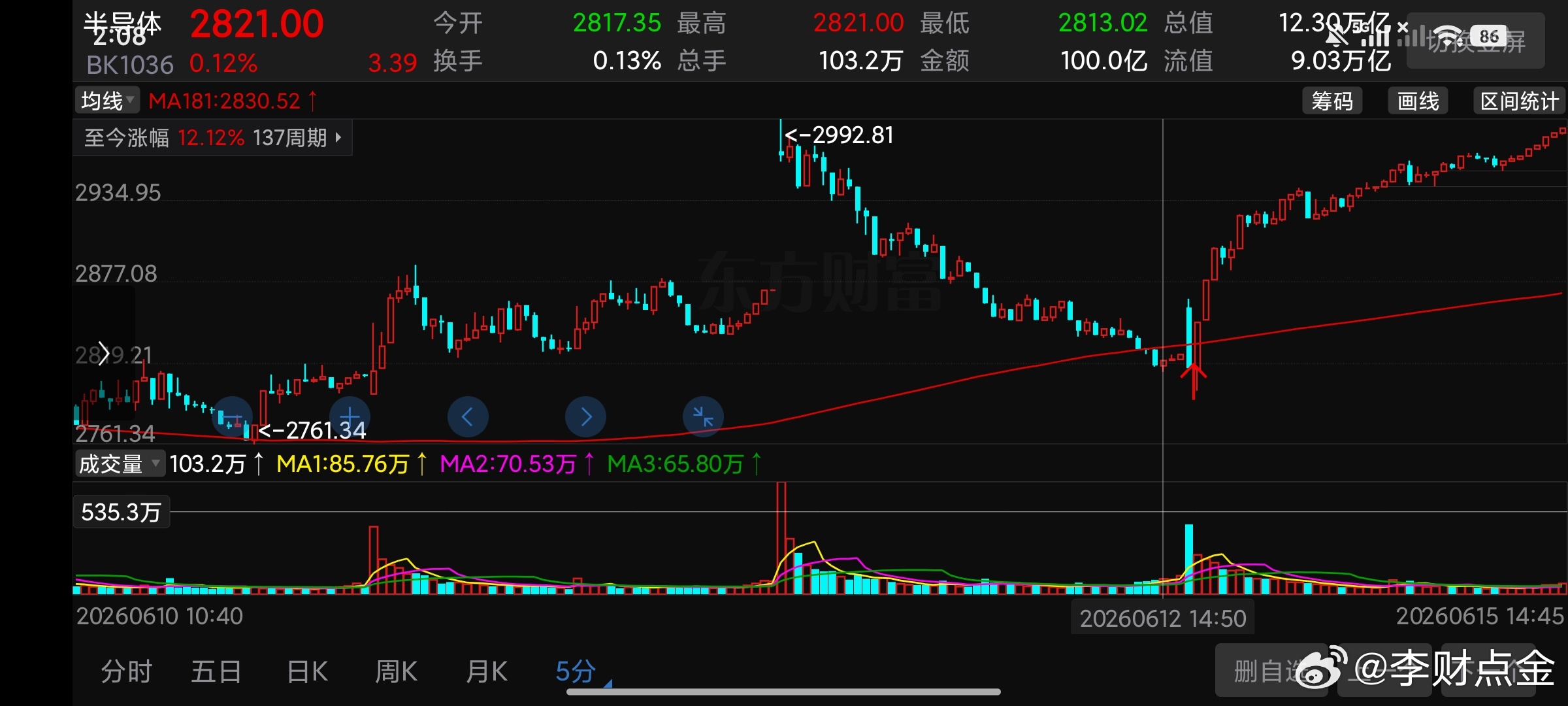Image resolution: width=1568 pixels, height=706 pixels.
Task: Tap the MA3:65.80万 volume average label
Action: click(684, 464)
